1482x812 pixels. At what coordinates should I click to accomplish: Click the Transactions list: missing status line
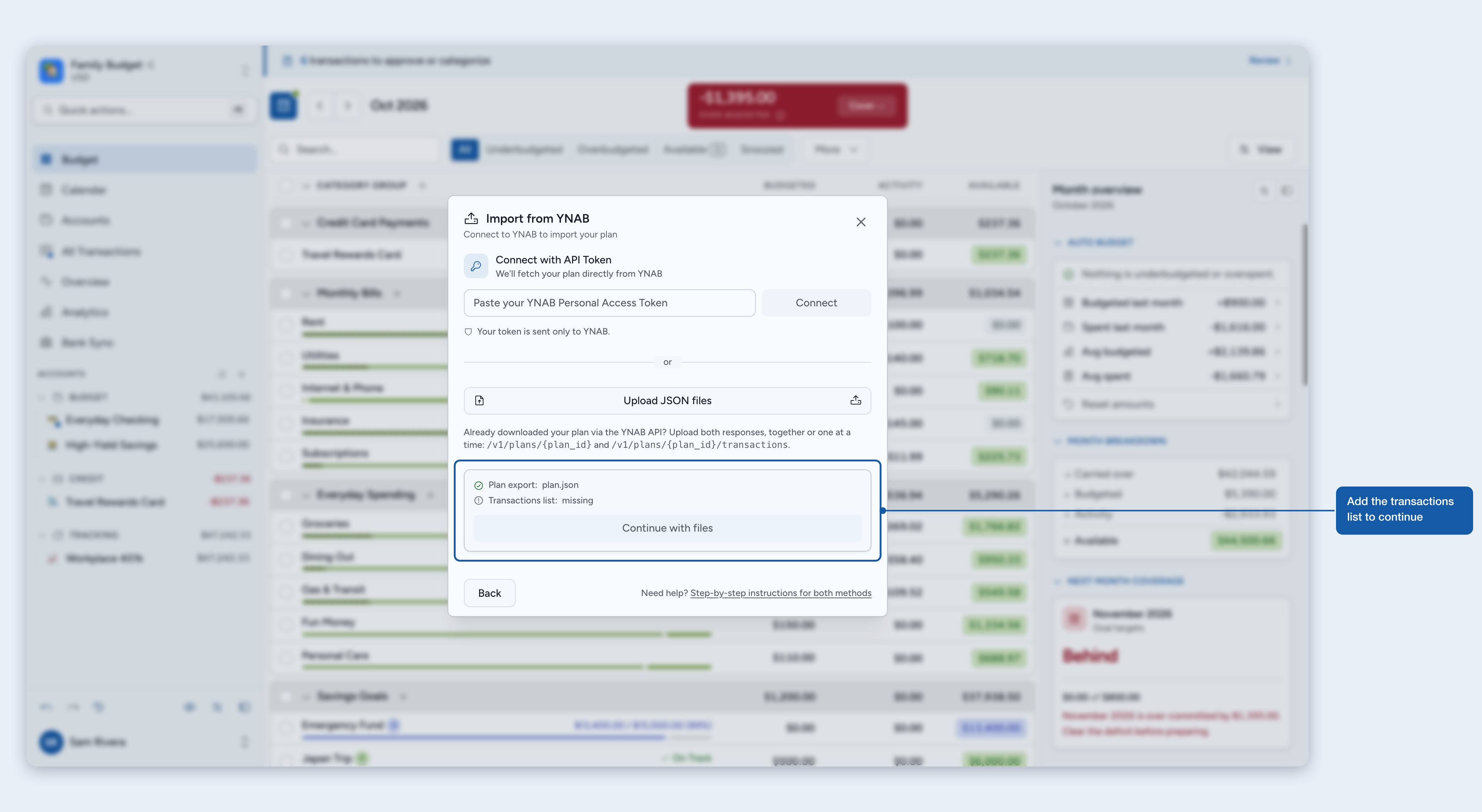534,500
